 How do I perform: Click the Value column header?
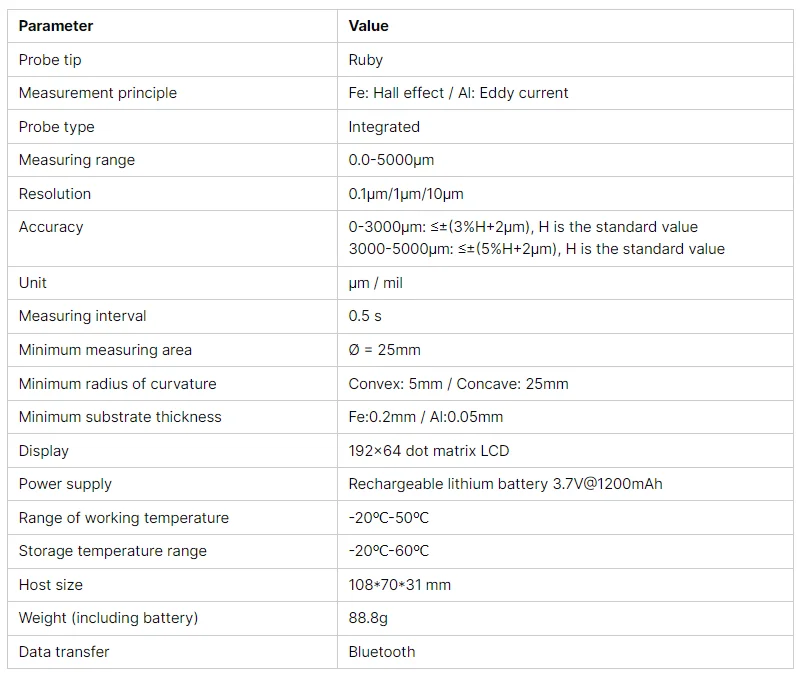tap(368, 26)
